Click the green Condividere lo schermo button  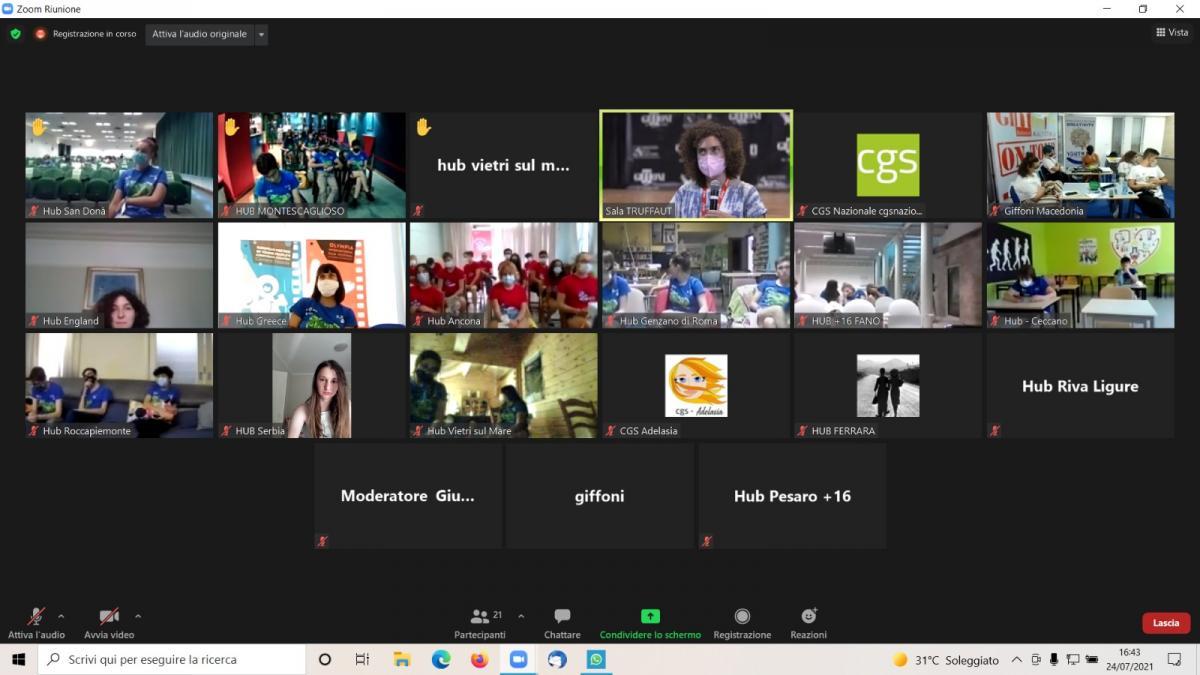tap(650, 622)
